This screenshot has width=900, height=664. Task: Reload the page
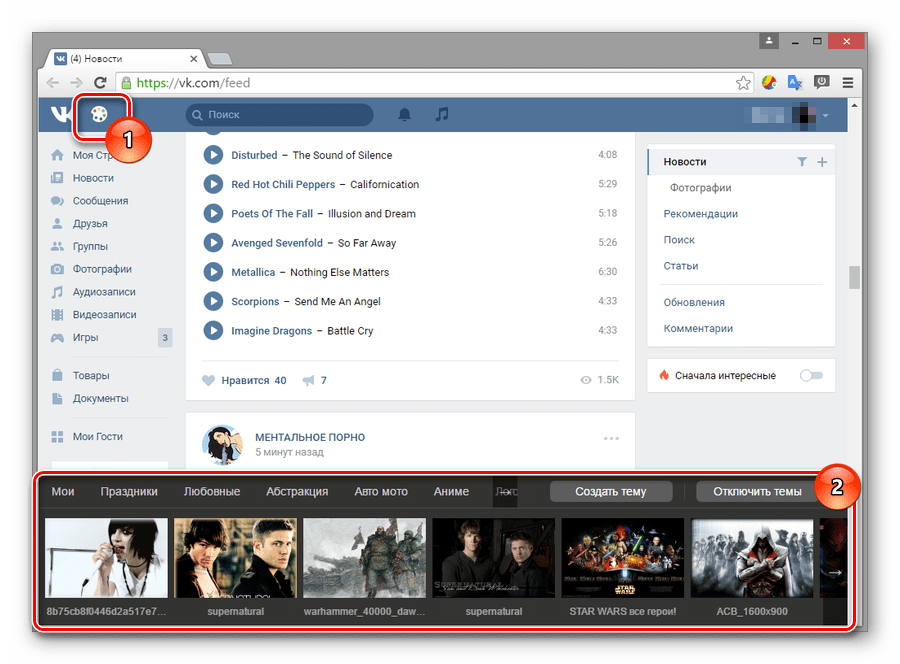coord(100,83)
